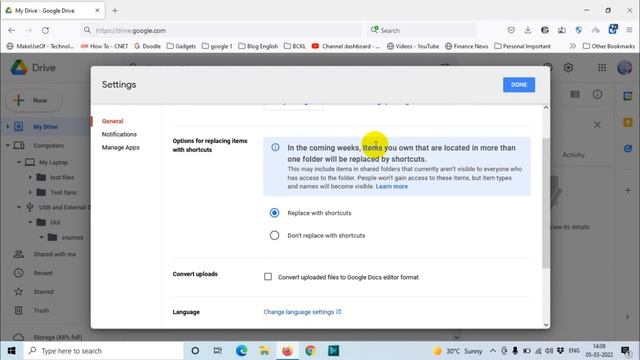Open Change language settings link
The height and width of the screenshot is (360, 640).
pos(302,312)
